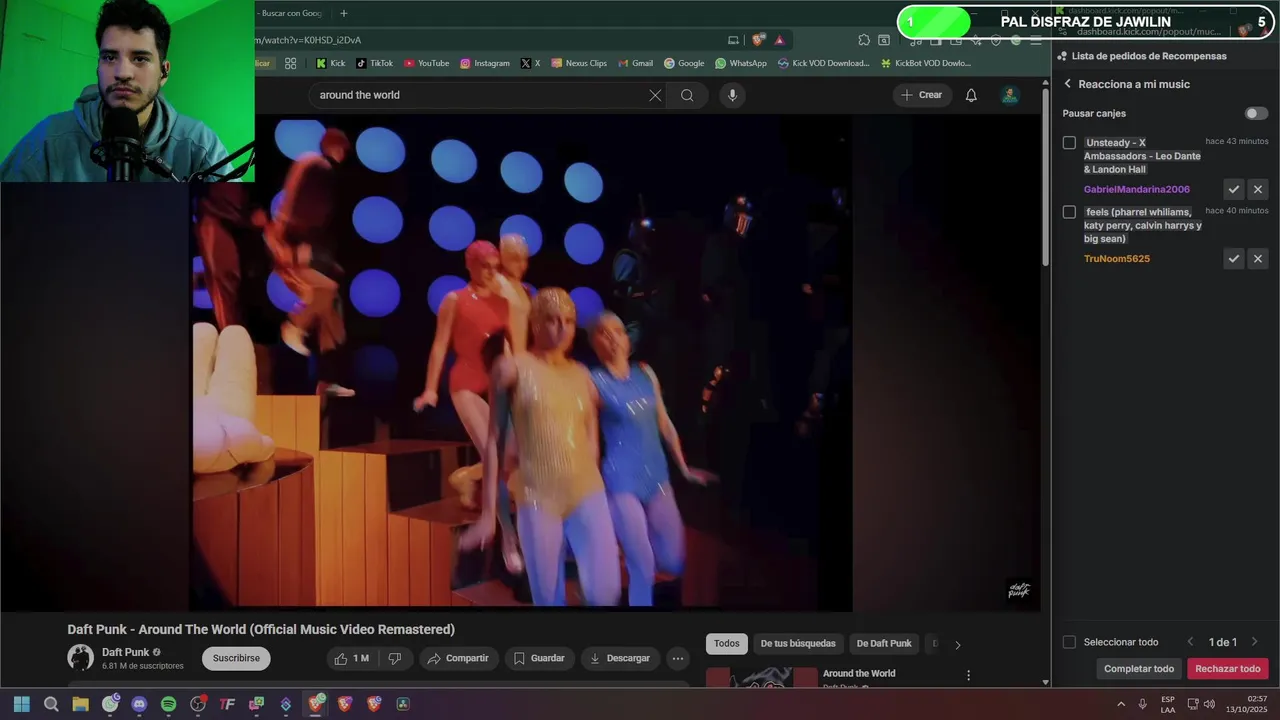Open browser extensions puzzle icon
This screenshot has width=1280, height=720.
(x=864, y=40)
